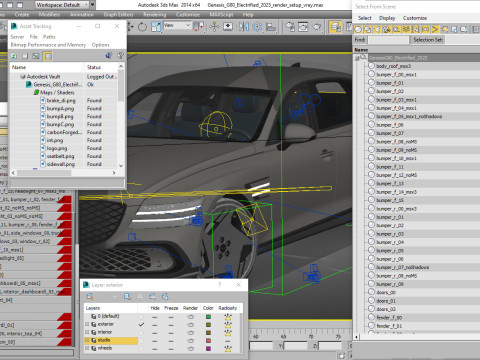Viewport: 480px width, 360px height.
Task: Click the Customize menu in Select From Scene
Action: coord(415,18)
